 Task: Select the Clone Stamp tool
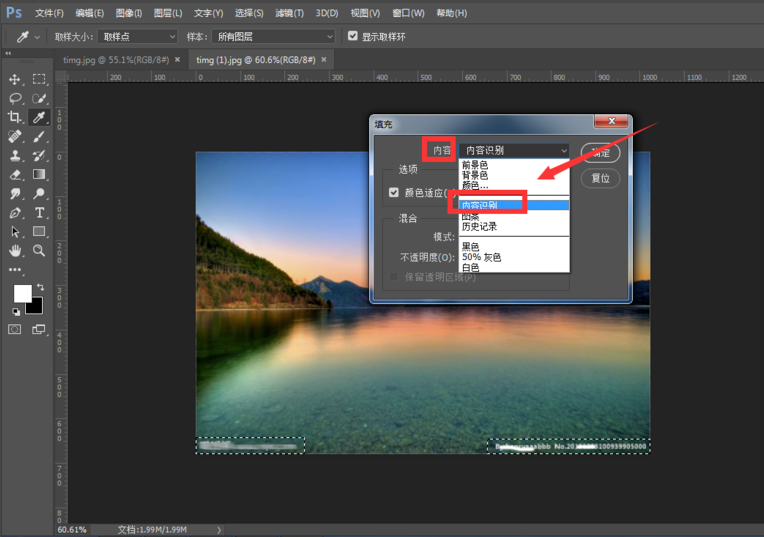click(15, 155)
